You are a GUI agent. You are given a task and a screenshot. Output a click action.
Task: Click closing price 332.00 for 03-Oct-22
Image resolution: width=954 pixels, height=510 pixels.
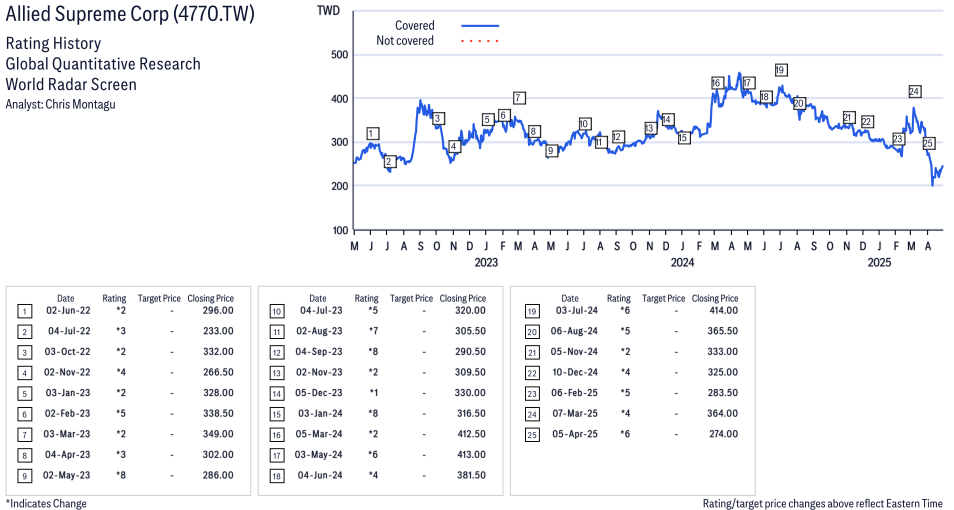218,352
